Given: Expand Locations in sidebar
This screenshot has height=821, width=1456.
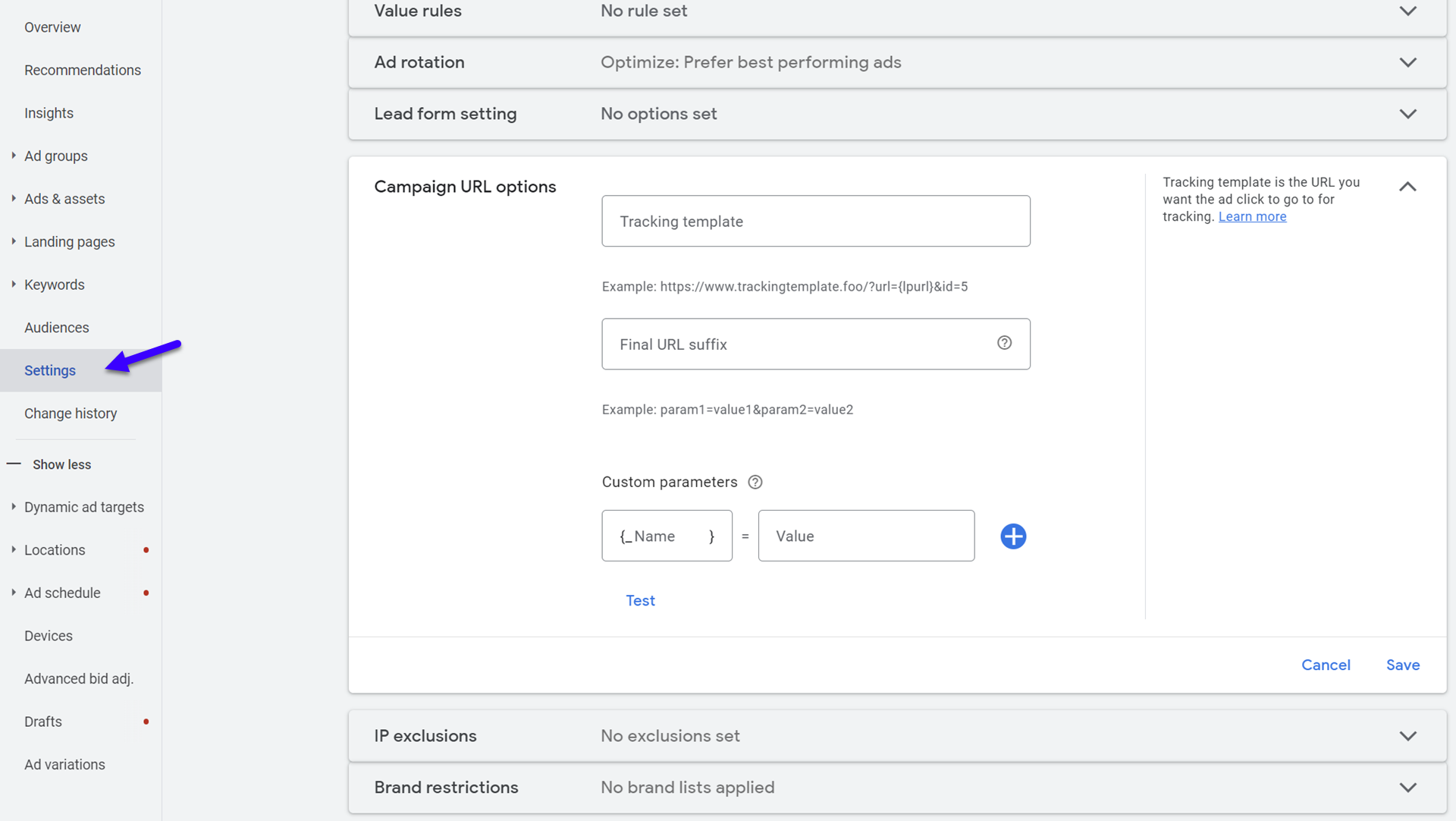Looking at the screenshot, I should click(14, 549).
